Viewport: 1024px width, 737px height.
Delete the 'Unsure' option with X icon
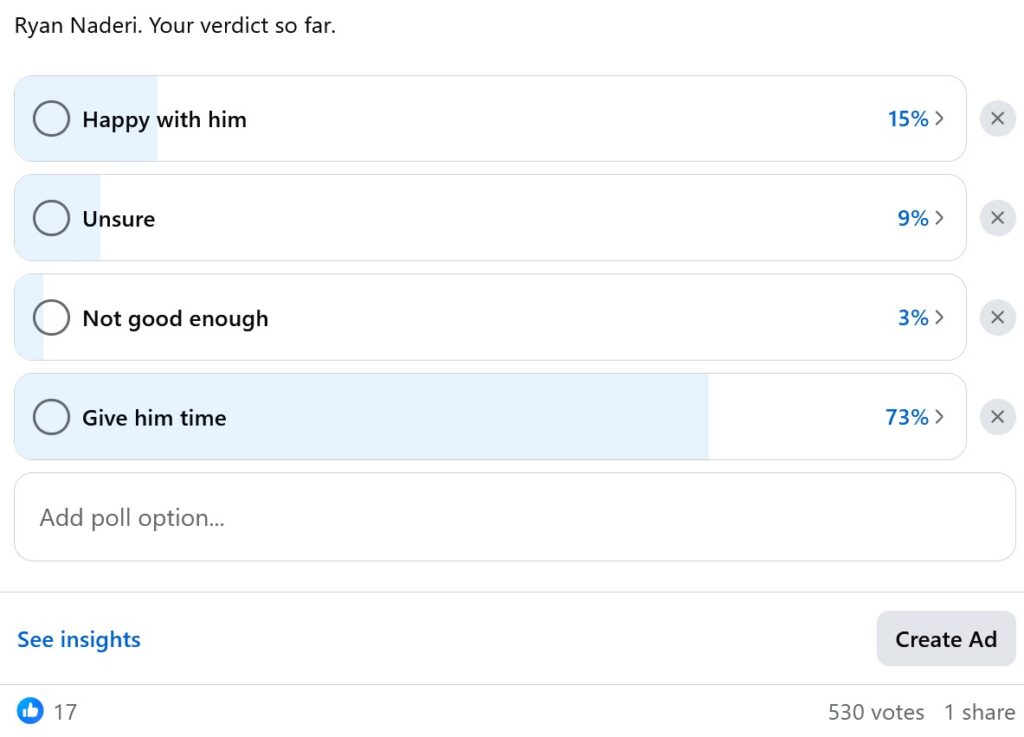click(997, 218)
